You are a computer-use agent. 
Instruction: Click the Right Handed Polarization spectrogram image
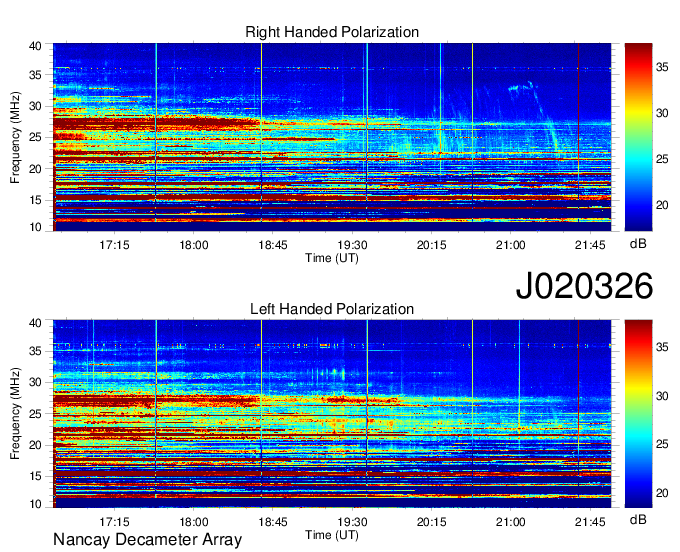point(332,137)
